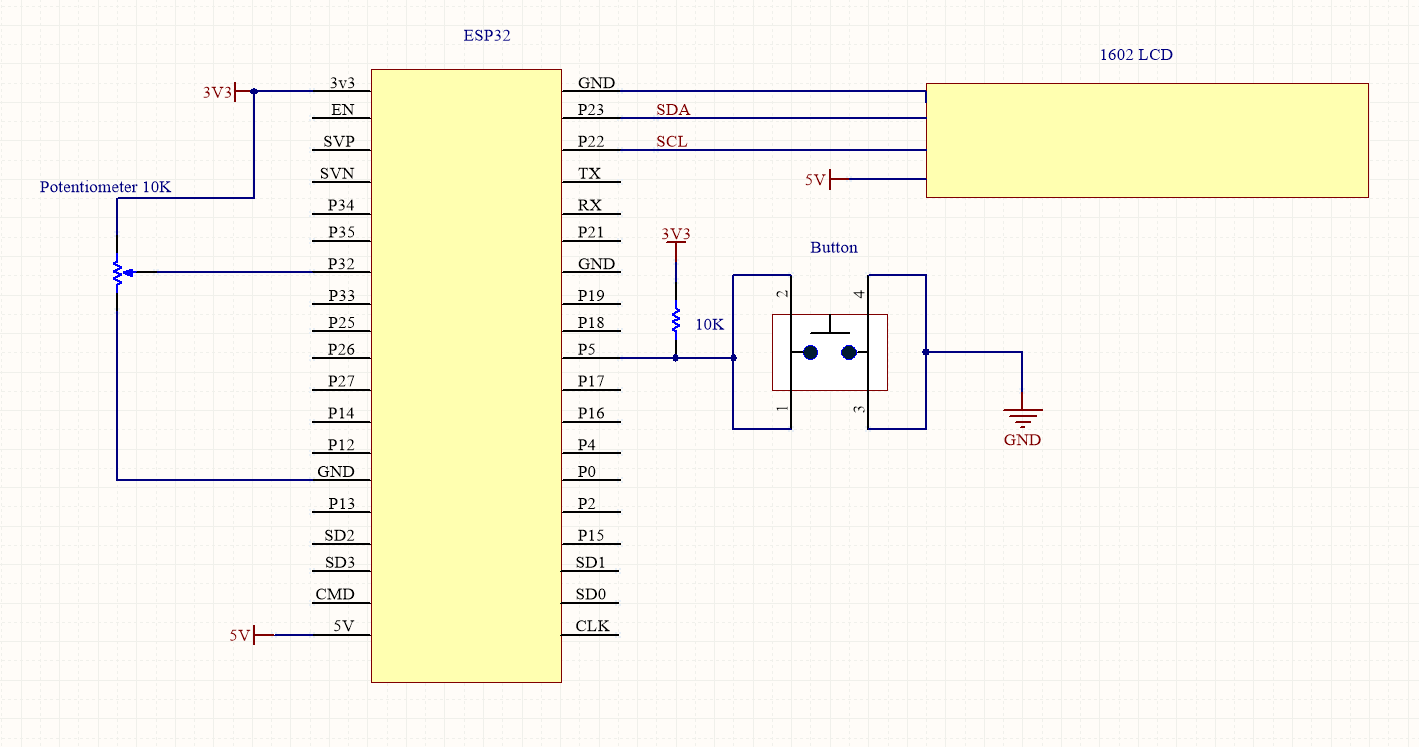Image resolution: width=1419 pixels, height=747 pixels.
Task: Select the TX pin label
Action: (x=589, y=174)
